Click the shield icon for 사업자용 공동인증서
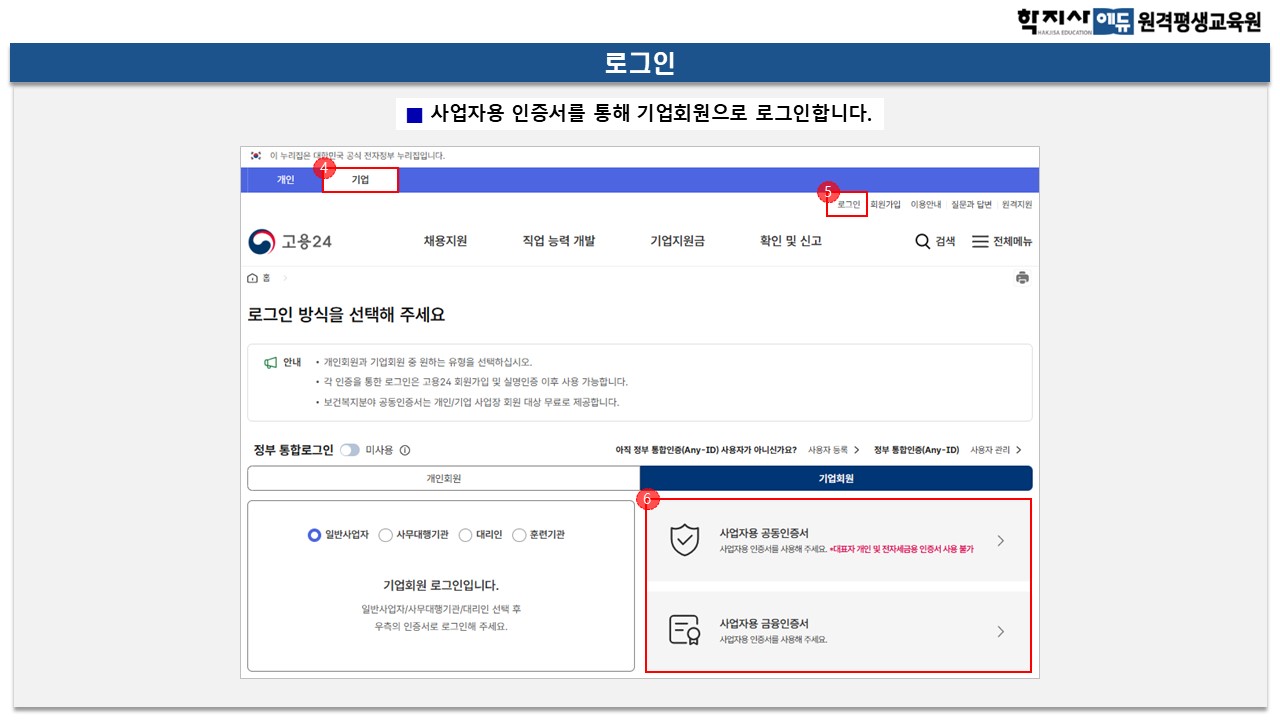1280x720 pixels. coord(684,540)
